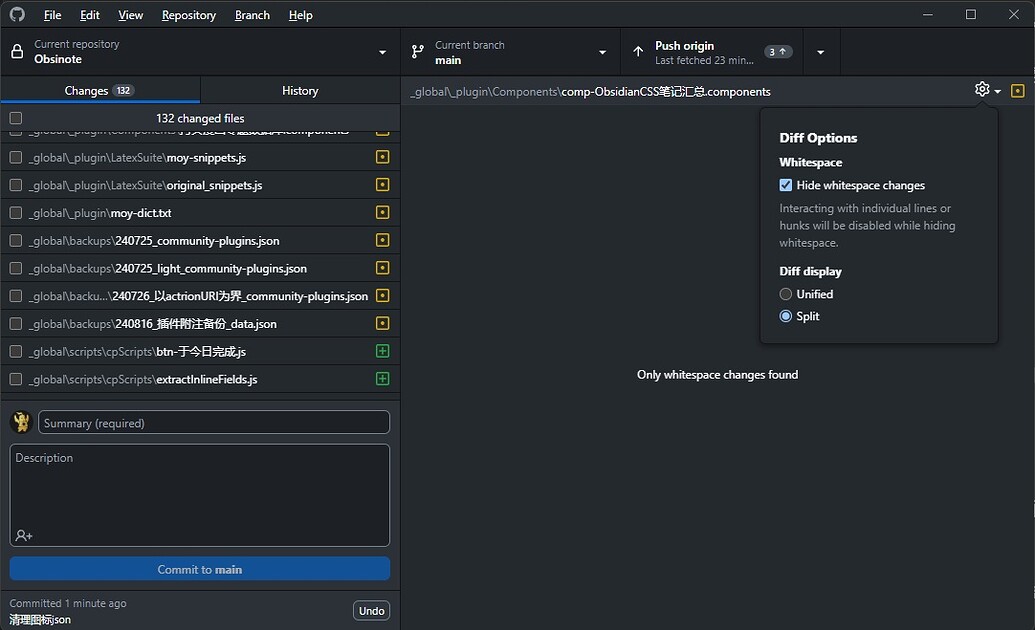Open the push options dropdown arrow
The image size is (1035, 630).
click(x=820, y=51)
